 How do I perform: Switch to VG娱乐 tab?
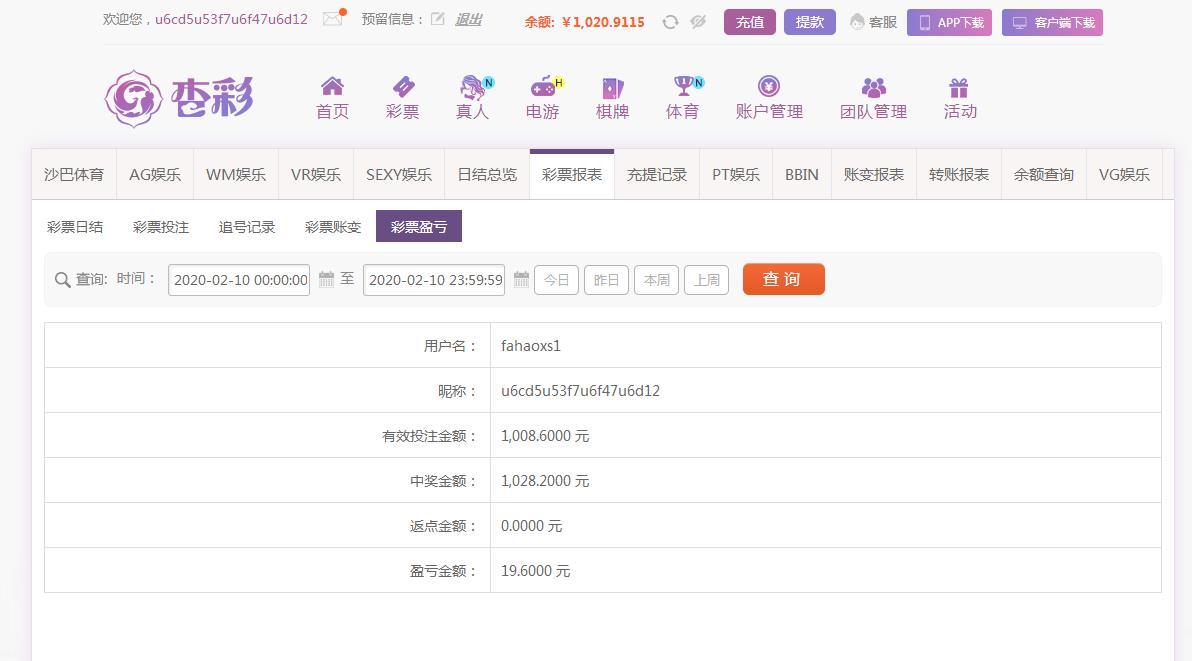(1124, 175)
